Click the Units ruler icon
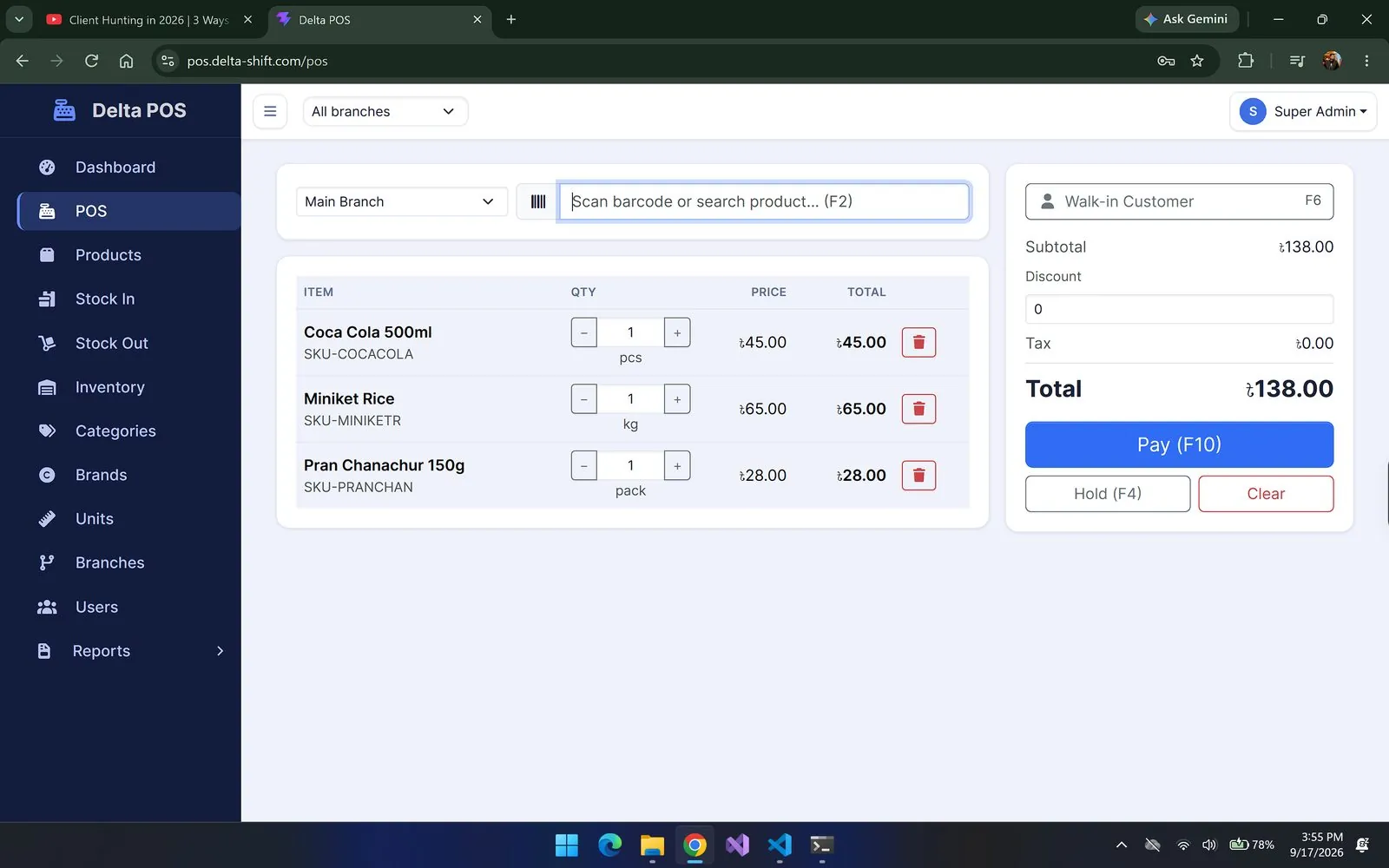The image size is (1389, 868). [x=47, y=519]
